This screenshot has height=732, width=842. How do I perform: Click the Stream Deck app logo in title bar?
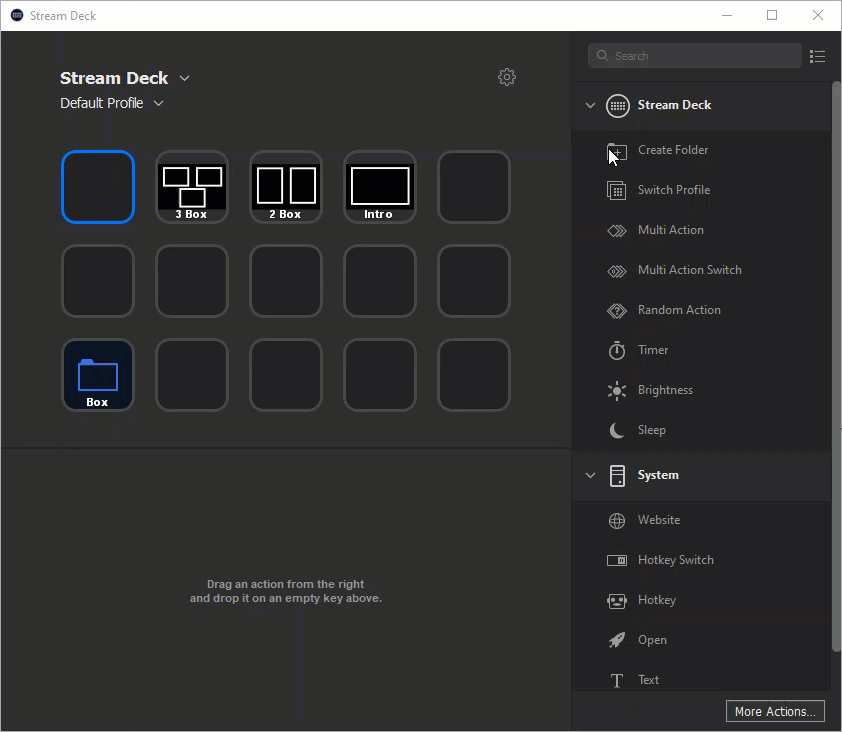pyautogui.click(x=17, y=15)
